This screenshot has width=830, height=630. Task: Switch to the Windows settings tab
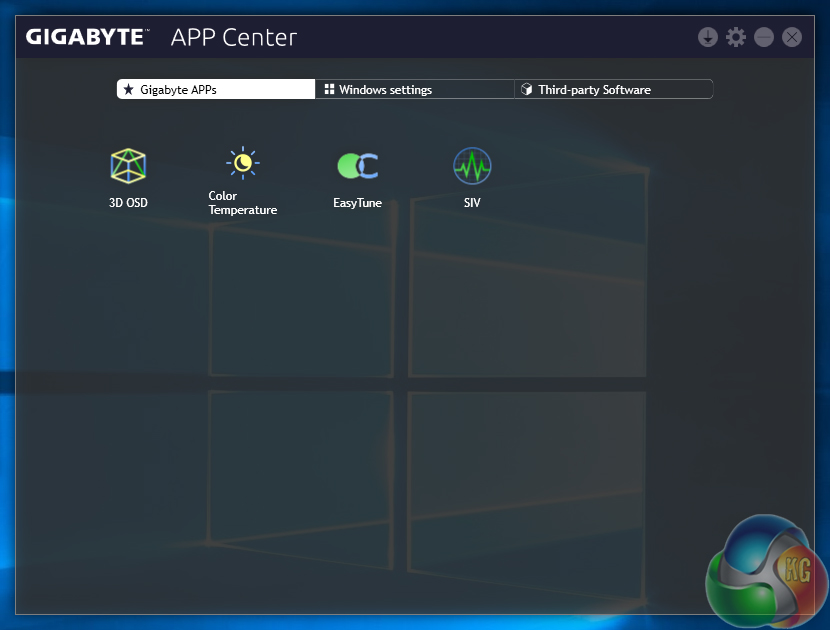coord(414,89)
